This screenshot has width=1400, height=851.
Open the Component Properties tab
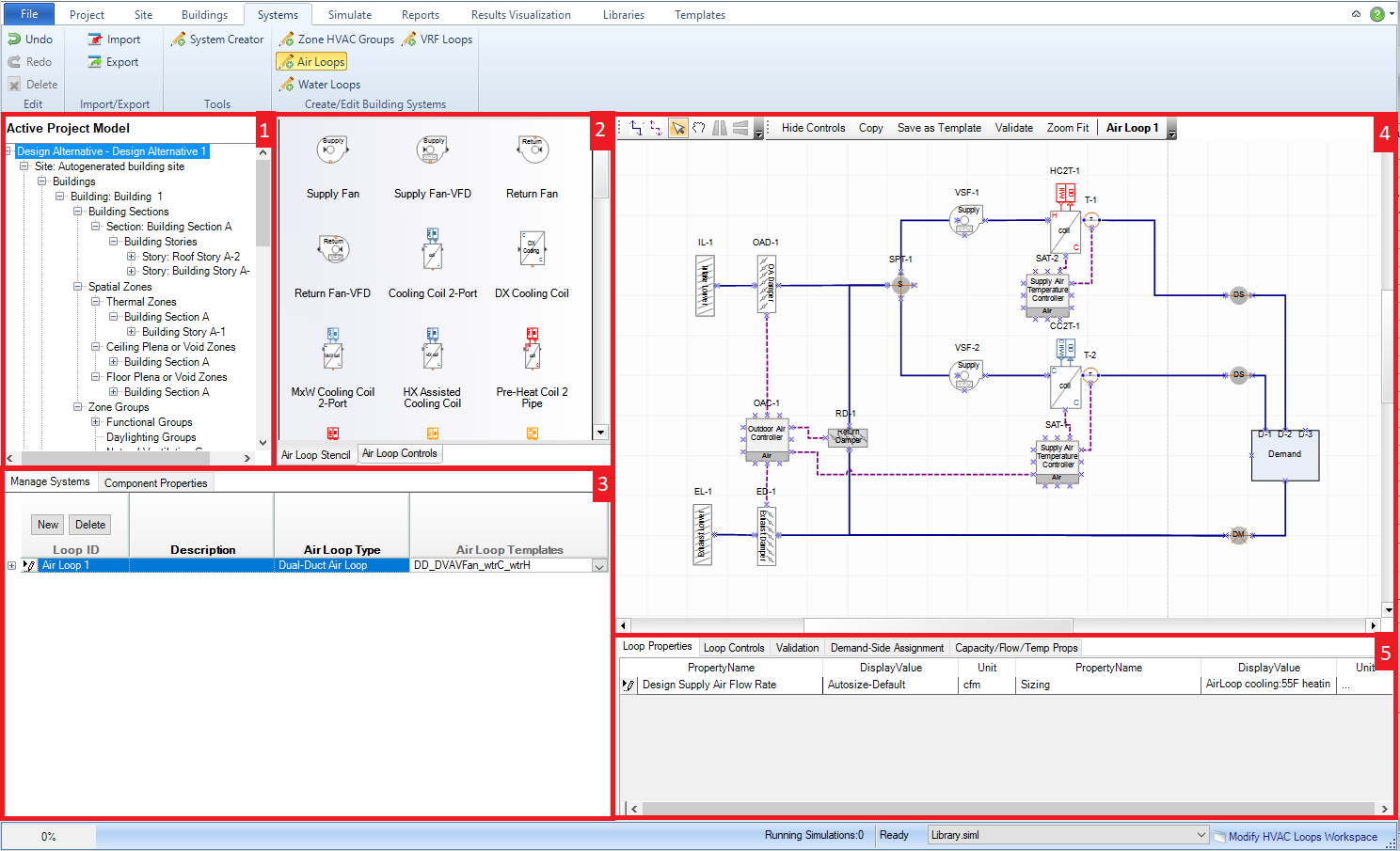(155, 483)
